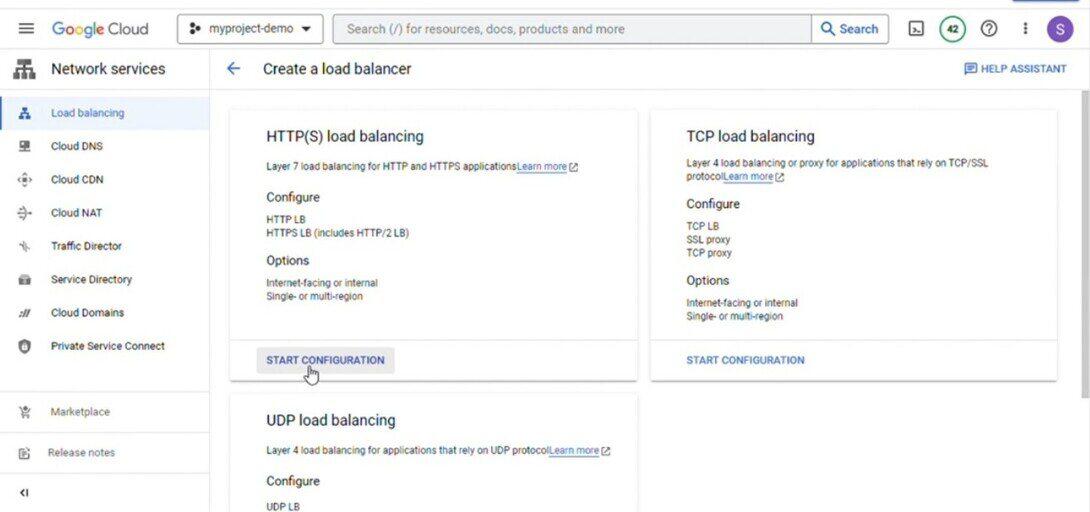Start configuration for TCP load balancing
1090x512 pixels.
point(745,360)
